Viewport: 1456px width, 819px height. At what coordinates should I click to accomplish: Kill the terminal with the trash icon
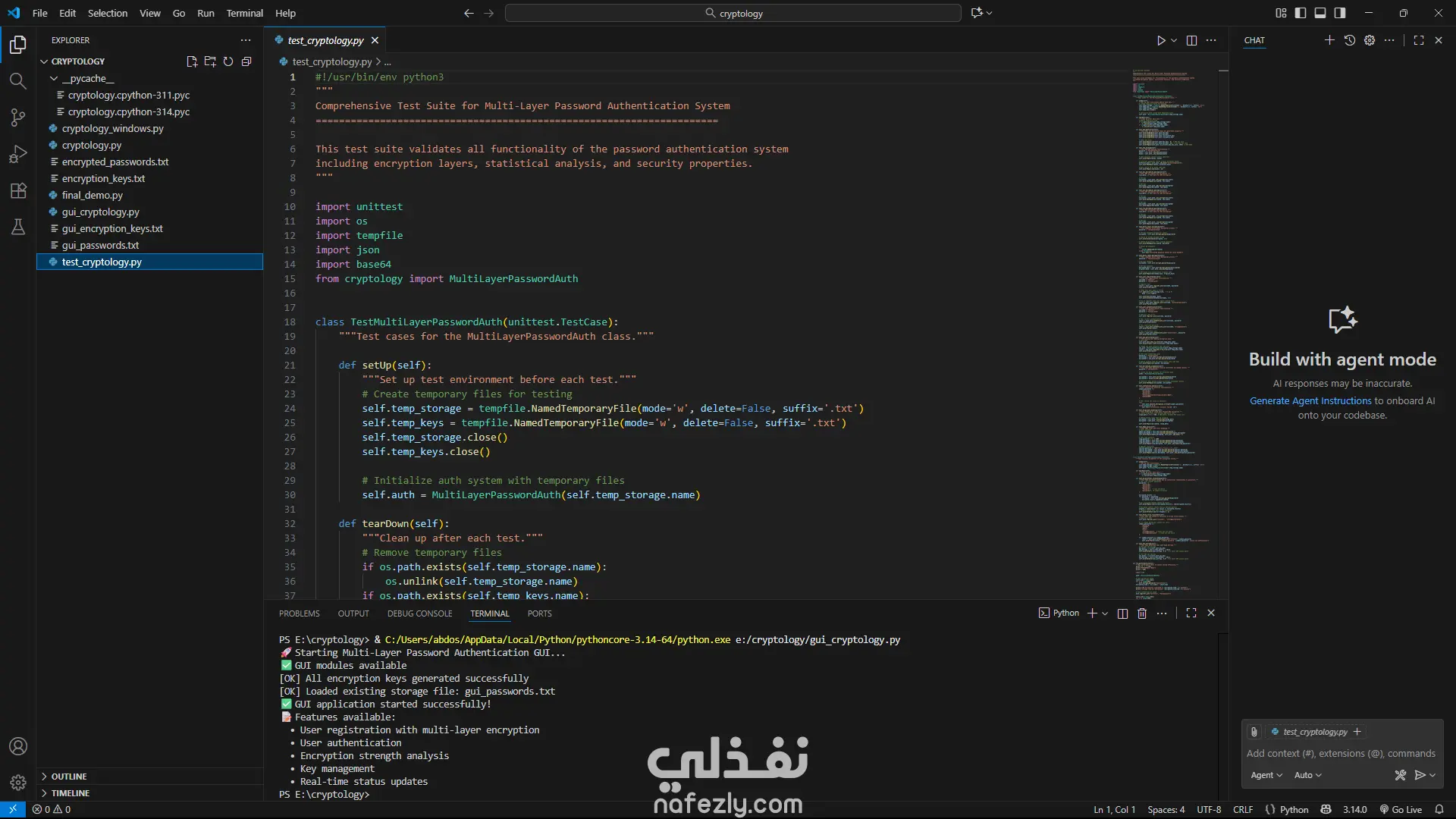1142,613
